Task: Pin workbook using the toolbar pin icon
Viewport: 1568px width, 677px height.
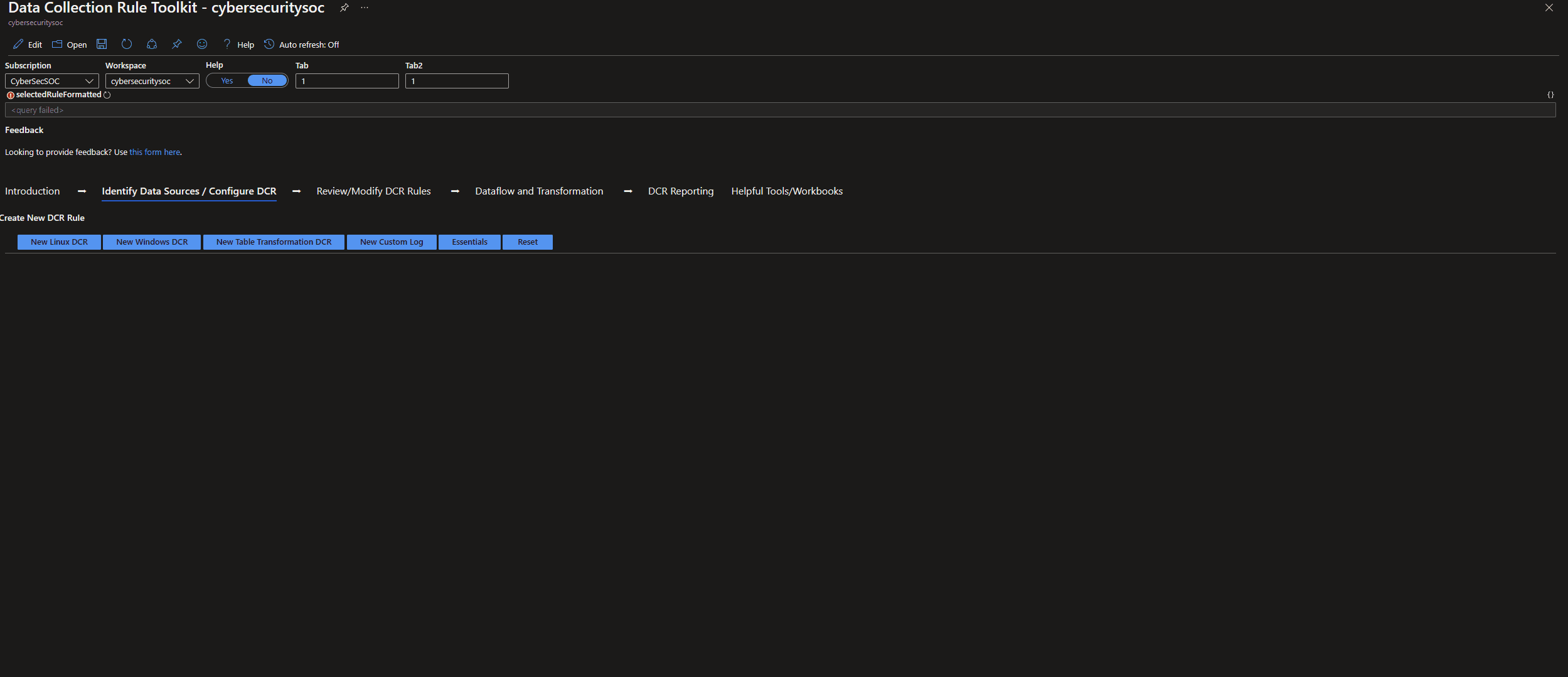Action: (177, 44)
